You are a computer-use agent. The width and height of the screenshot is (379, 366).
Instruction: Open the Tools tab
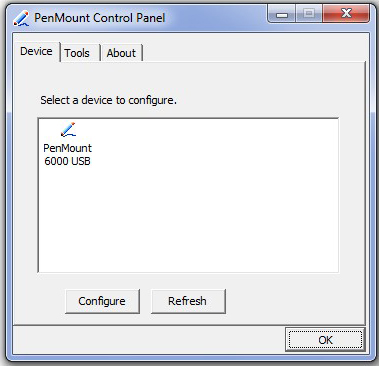coord(77,53)
